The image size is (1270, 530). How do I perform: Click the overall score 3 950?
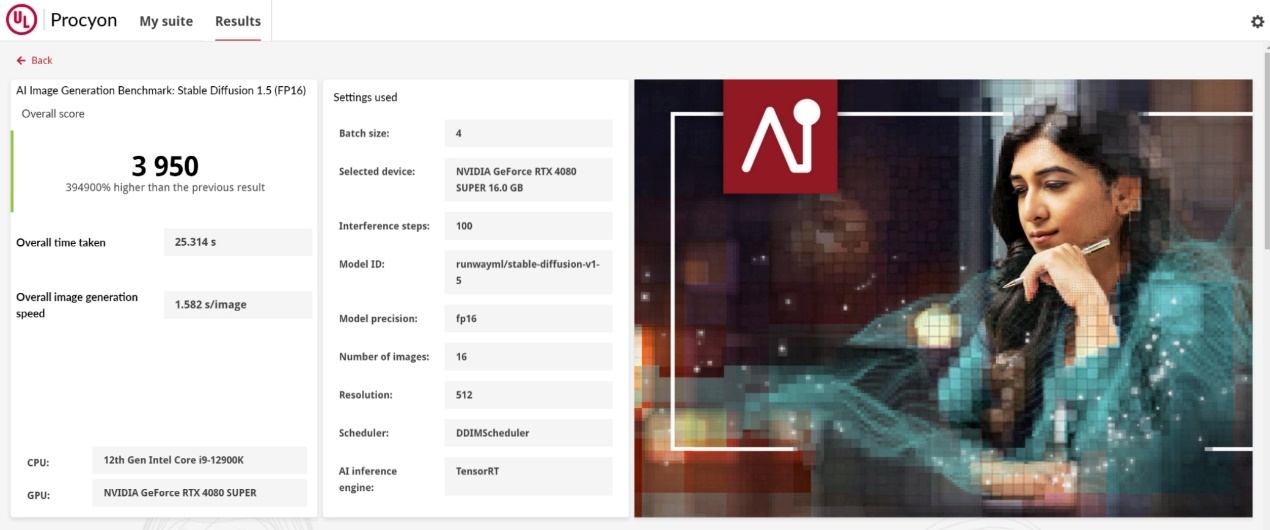click(165, 166)
